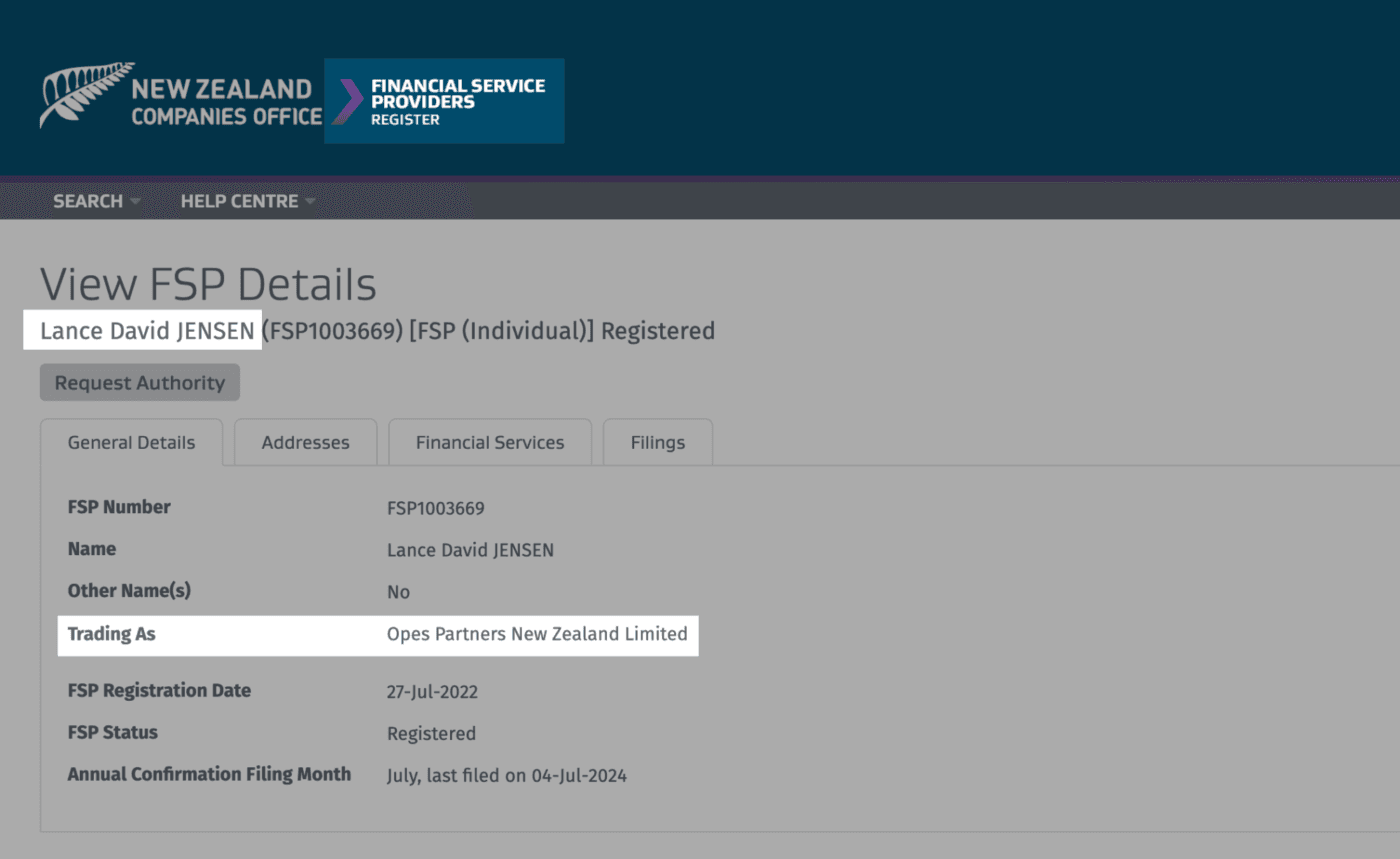Viewport: 1400px width, 859px height.
Task: Click the Opes Partners New Zealand Limited text
Action: pyautogui.click(x=537, y=634)
